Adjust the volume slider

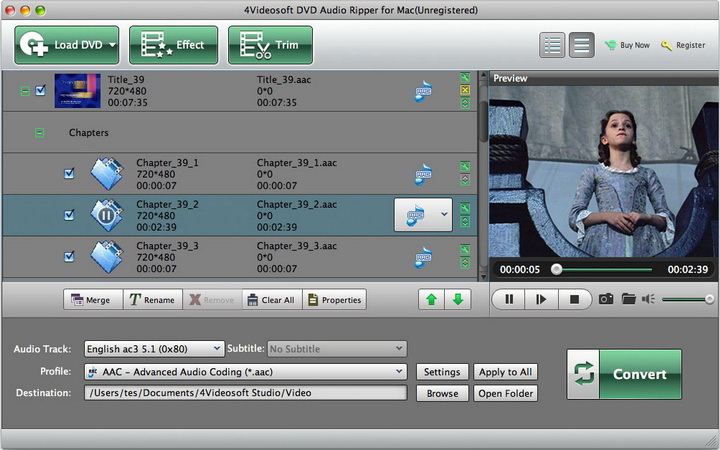(x=687, y=298)
